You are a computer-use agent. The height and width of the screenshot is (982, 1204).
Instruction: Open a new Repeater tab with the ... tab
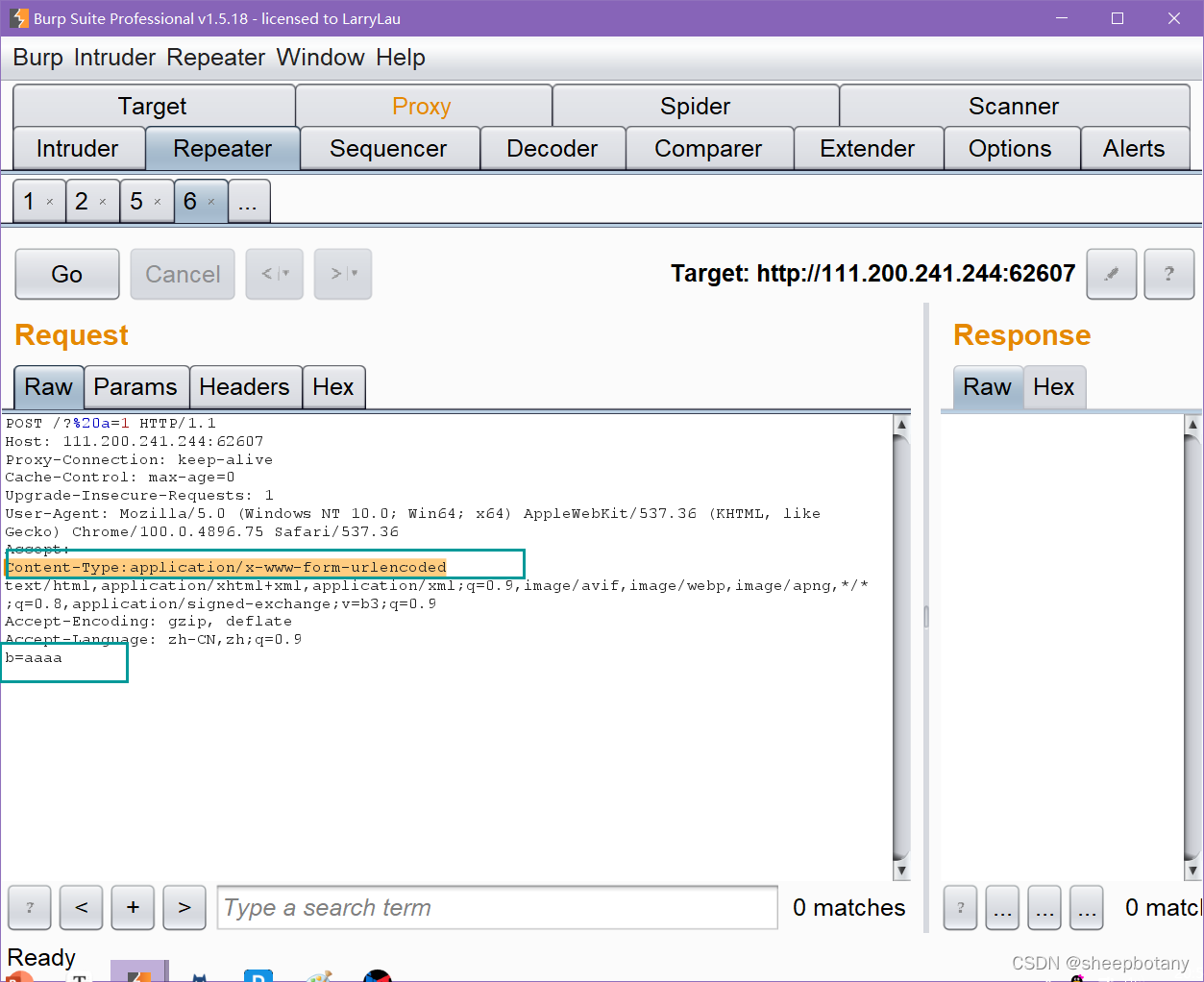[x=249, y=201]
